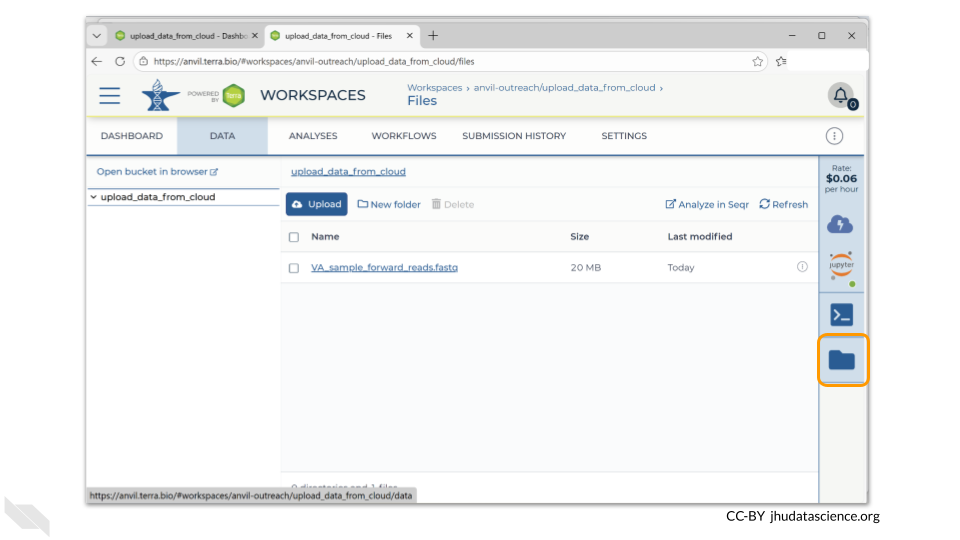Open the hamburger navigation menu
The image size is (960, 540).
tap(110, 96)
